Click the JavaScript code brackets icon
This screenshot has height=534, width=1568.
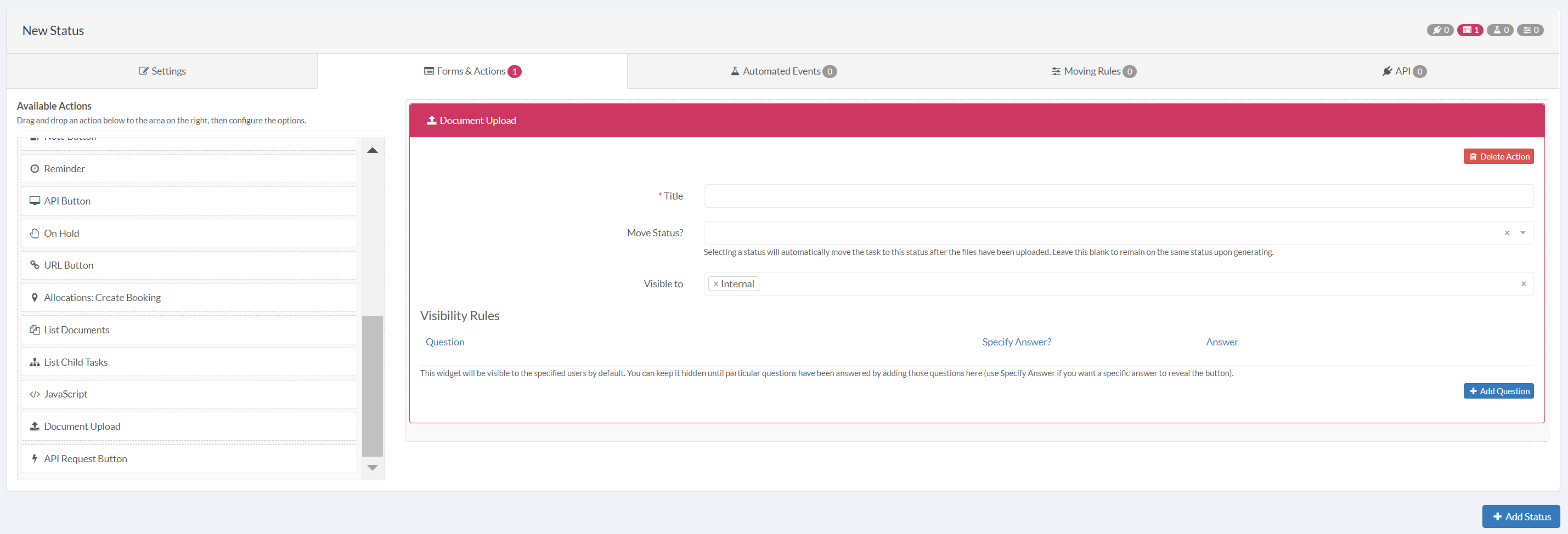(x=35, y=394)
